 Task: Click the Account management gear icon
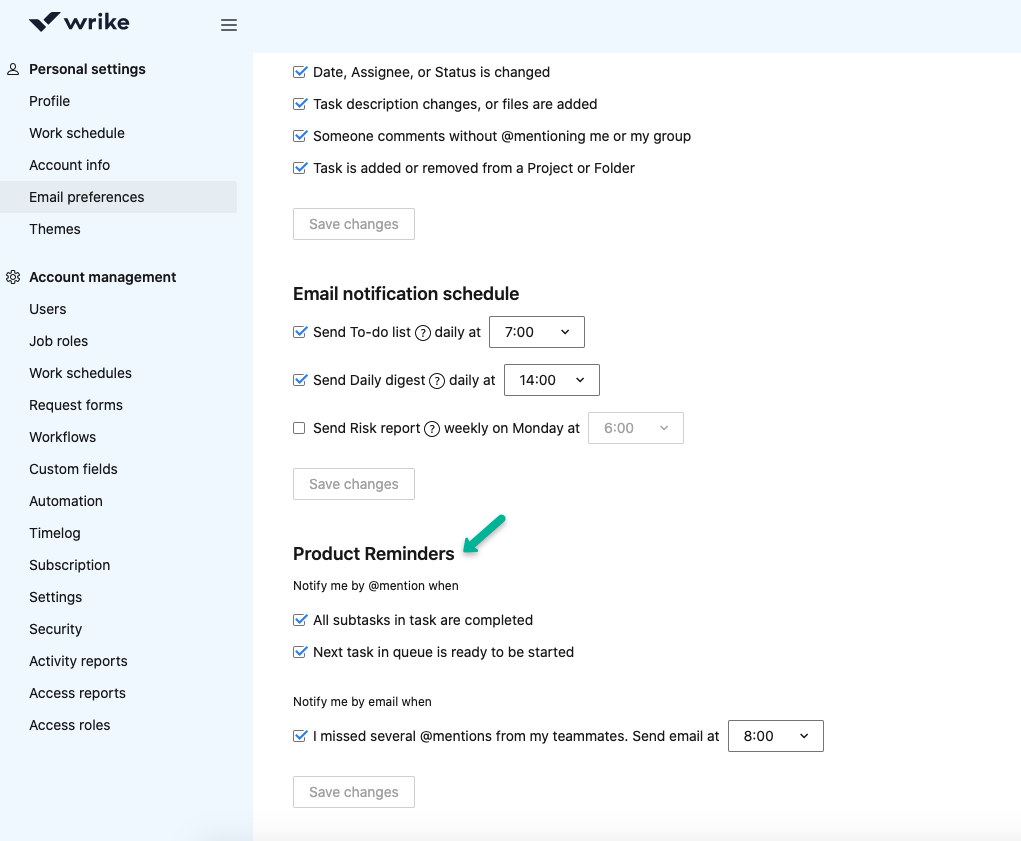(13, 277)
